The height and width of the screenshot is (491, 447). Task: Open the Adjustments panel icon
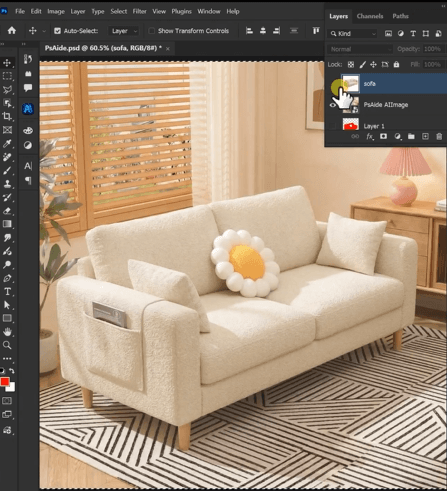(28, 145)
